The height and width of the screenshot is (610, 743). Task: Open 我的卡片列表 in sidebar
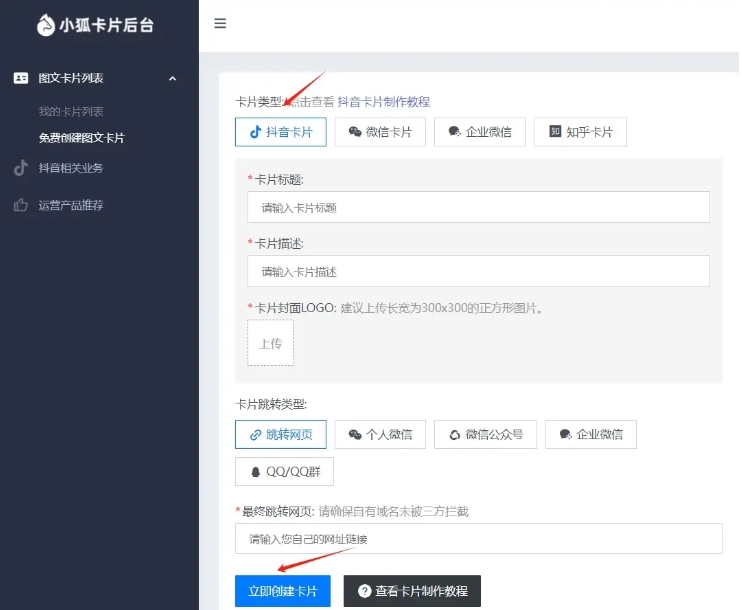[71, 111]
